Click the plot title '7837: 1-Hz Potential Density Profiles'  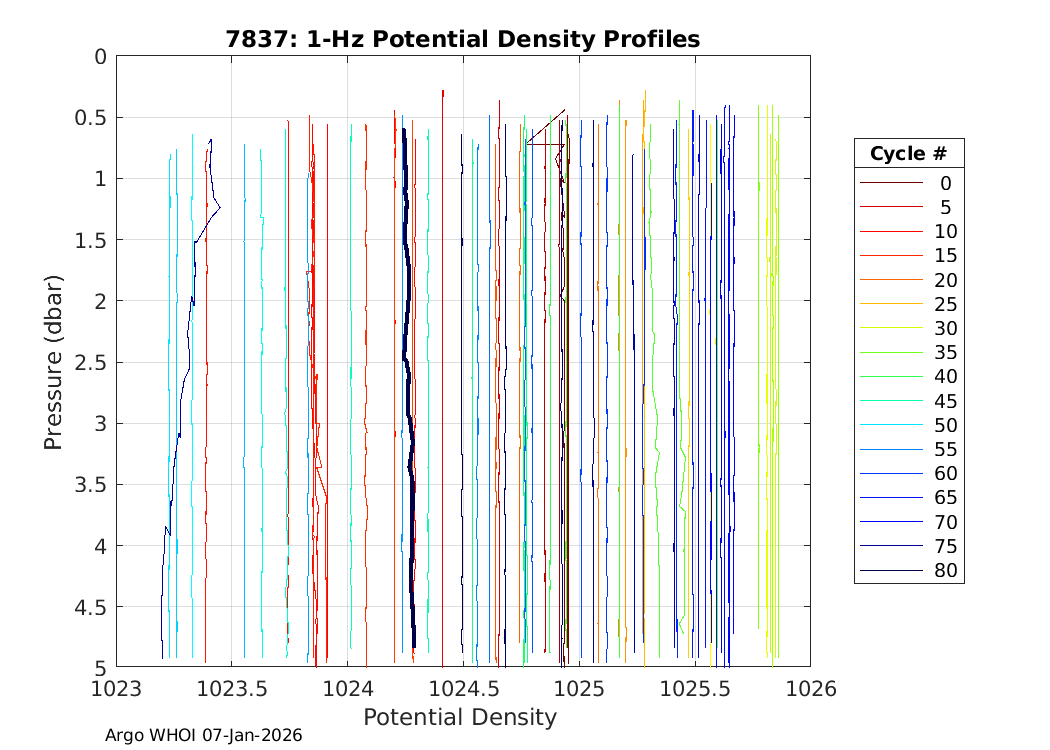462,39
